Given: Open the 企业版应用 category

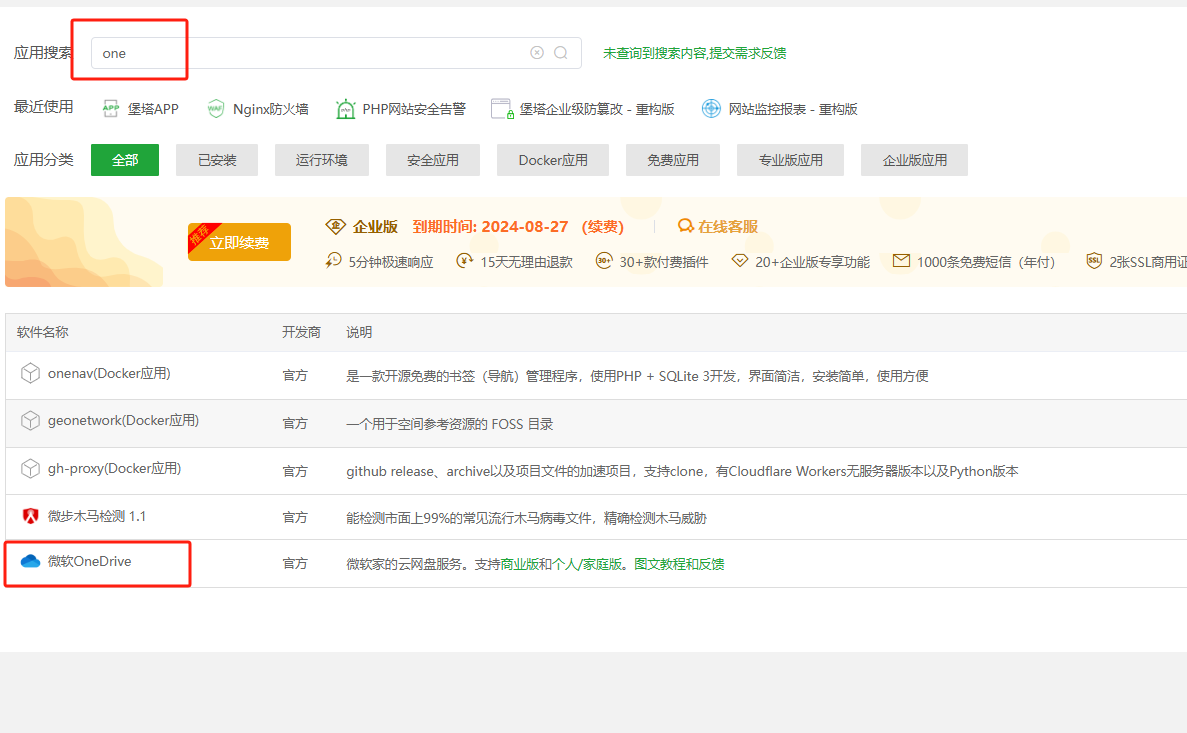Looking at the screenshot, I should 914,160.
